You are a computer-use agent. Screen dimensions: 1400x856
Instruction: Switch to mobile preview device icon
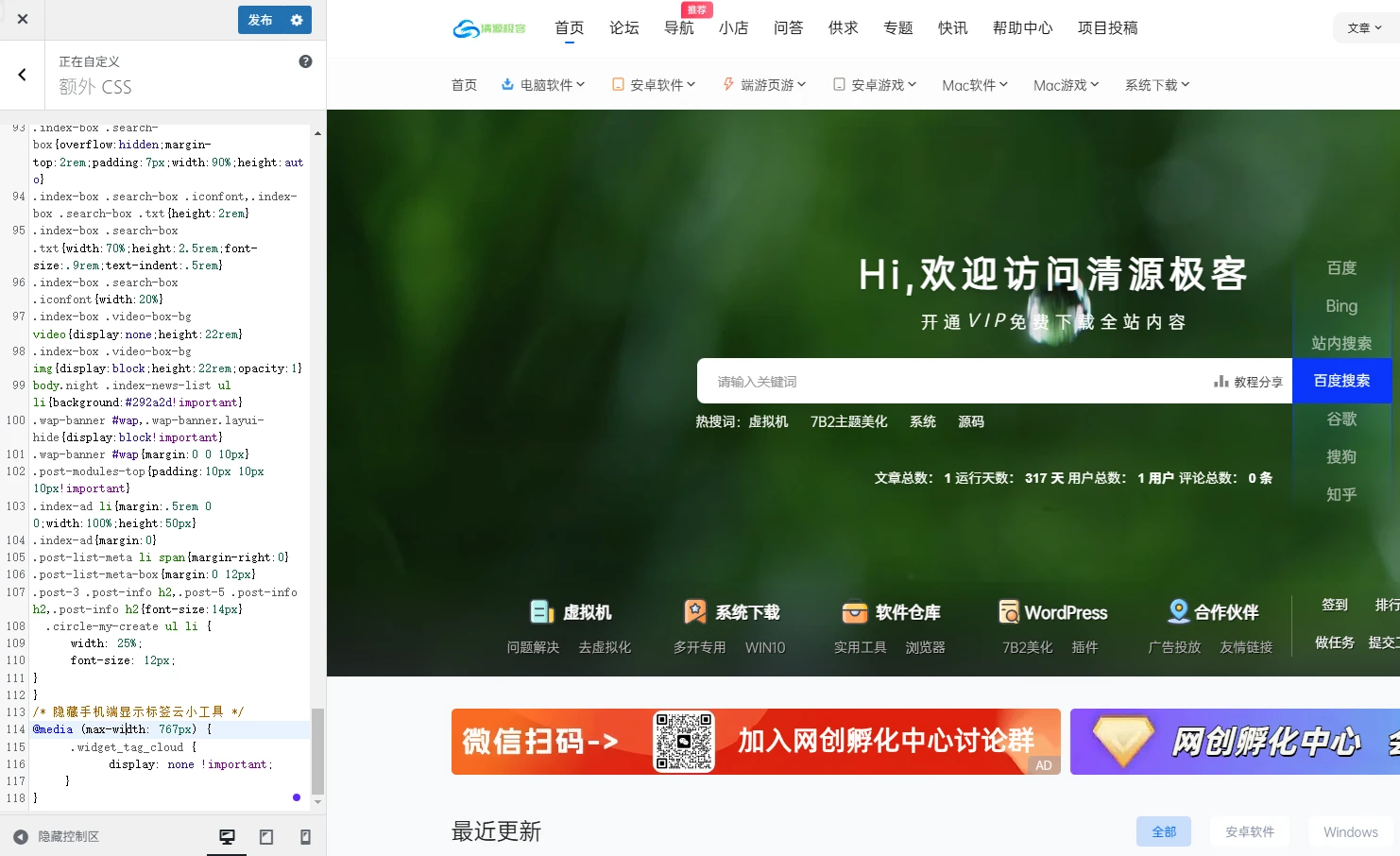pos(305,837)
